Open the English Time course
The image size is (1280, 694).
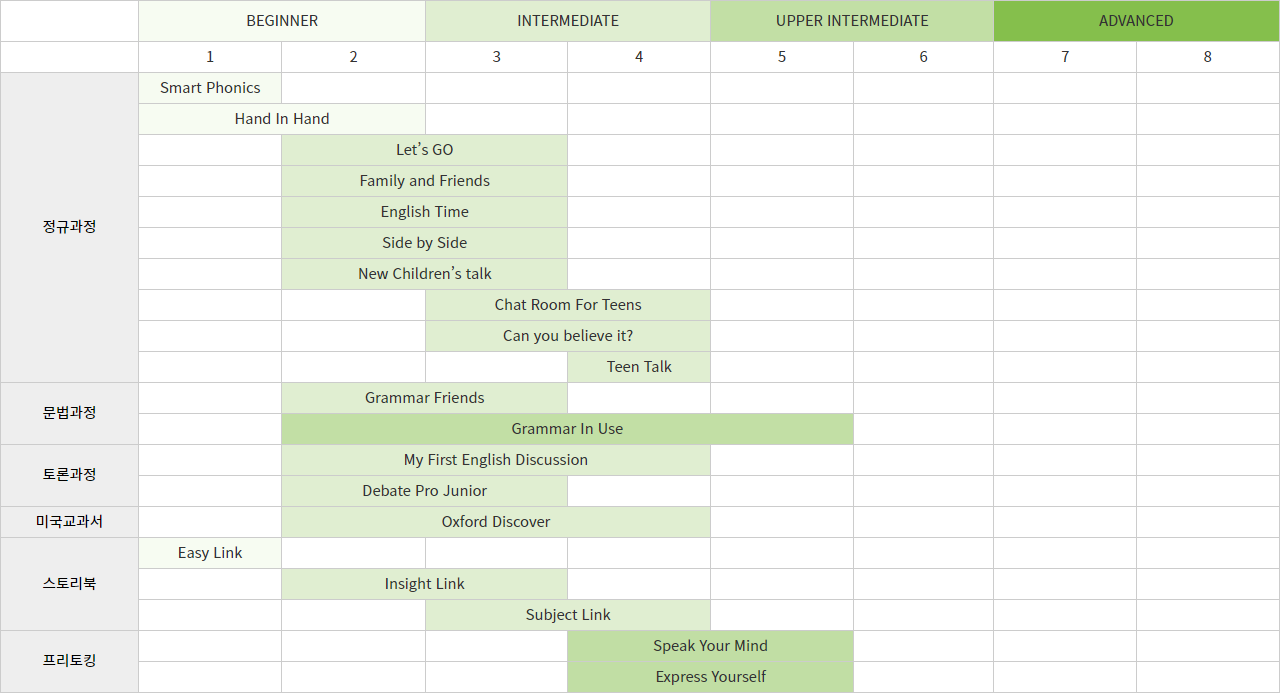tap(425, 212)
